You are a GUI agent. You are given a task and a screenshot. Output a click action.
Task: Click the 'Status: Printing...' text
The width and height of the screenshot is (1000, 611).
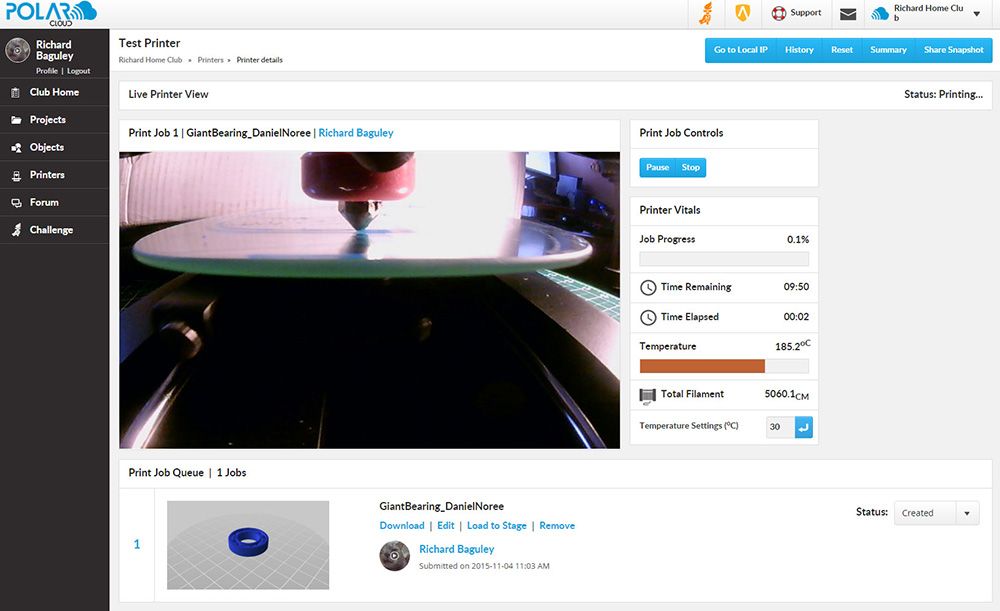point(943,94)
